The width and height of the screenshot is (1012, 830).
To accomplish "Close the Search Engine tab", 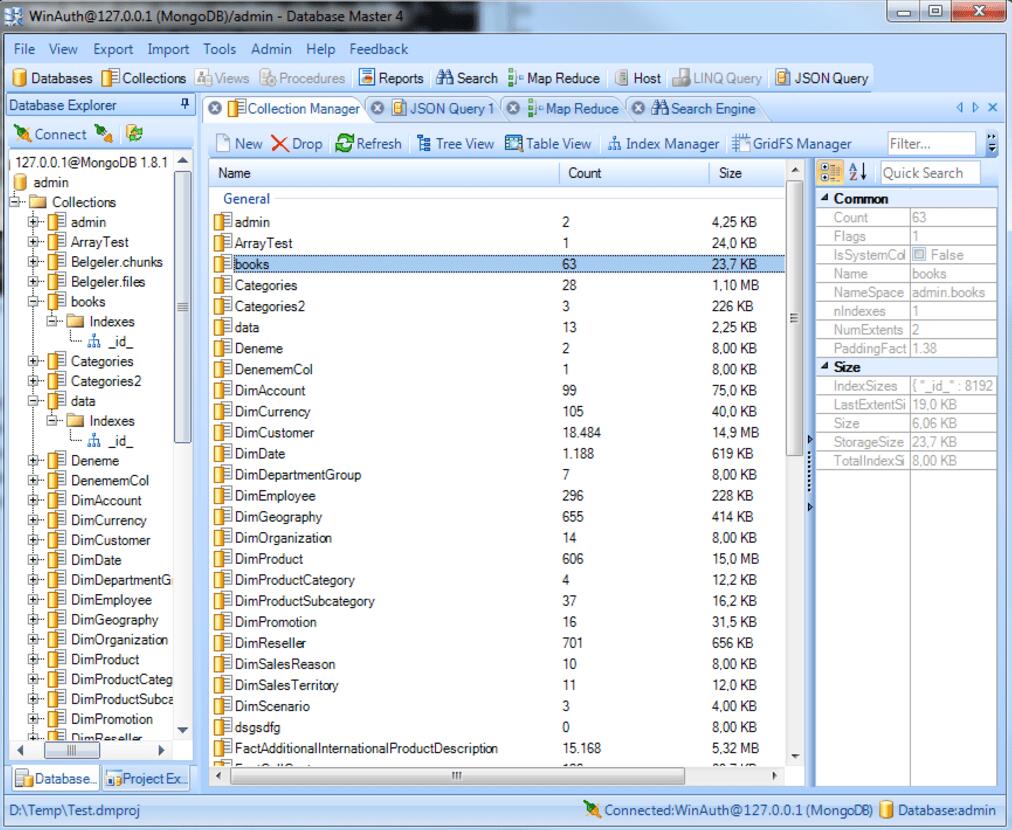I will pyautogui.click(x=638, y=108).
